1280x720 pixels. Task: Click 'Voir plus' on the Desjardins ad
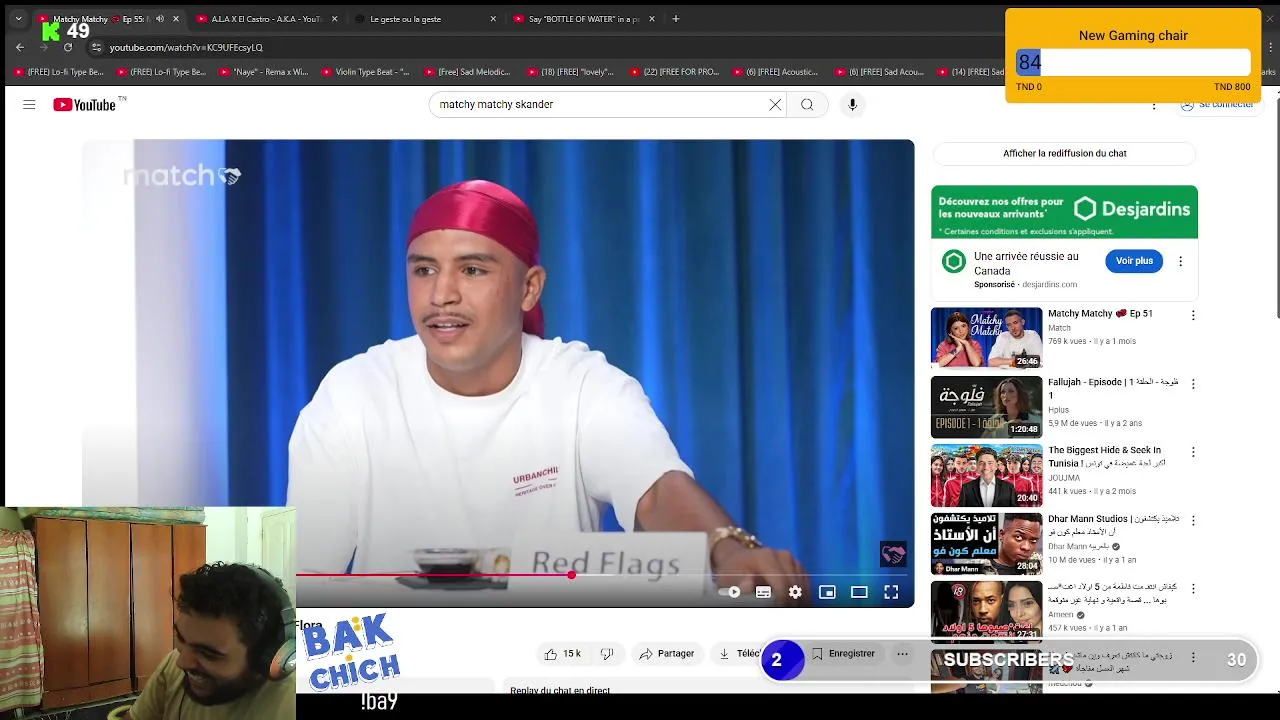point(1134,261)
